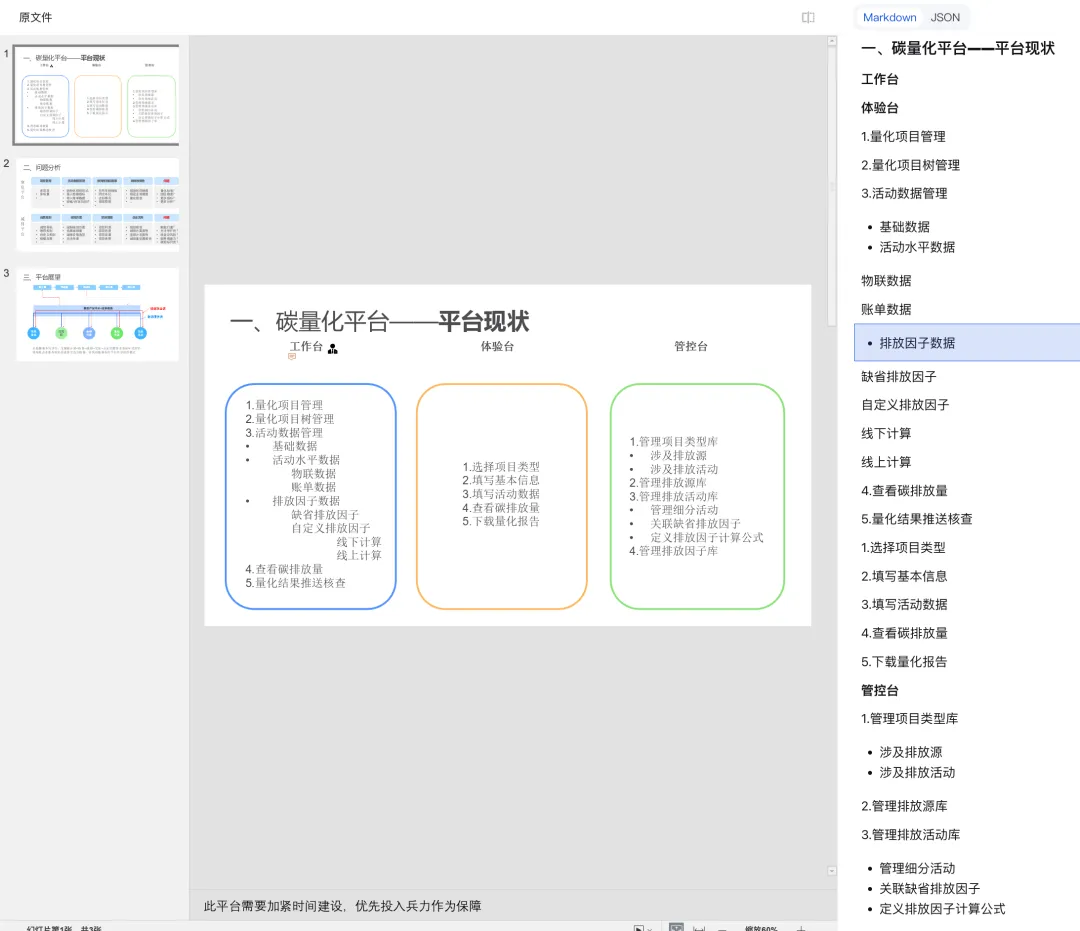
Task: Click the slide title 碳量化平台——平台现状
Action: click(x=380, y=321)
